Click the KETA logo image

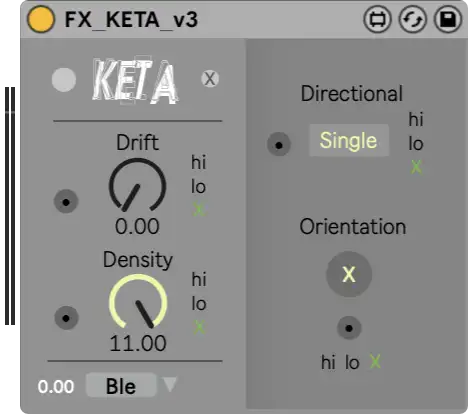(x=135, y=81)
